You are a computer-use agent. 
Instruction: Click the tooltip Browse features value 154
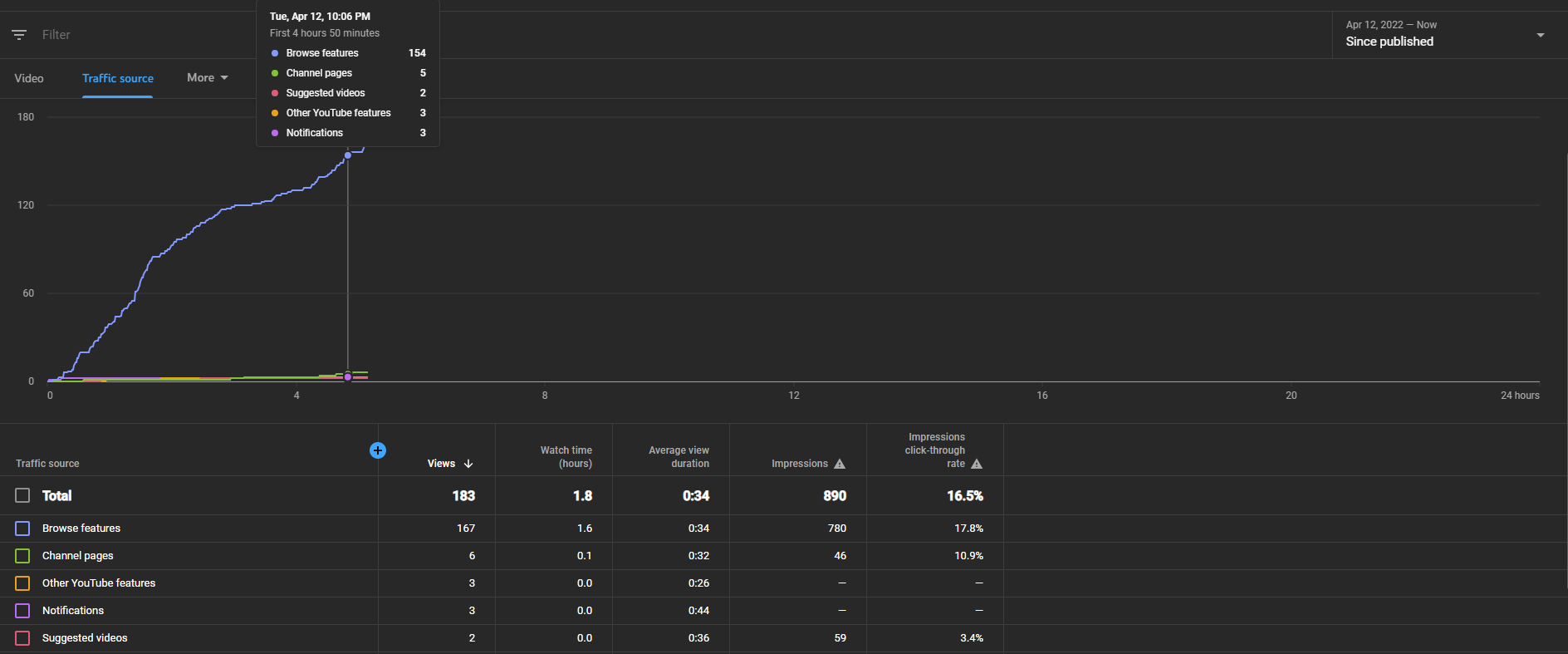tap(417, 53)
